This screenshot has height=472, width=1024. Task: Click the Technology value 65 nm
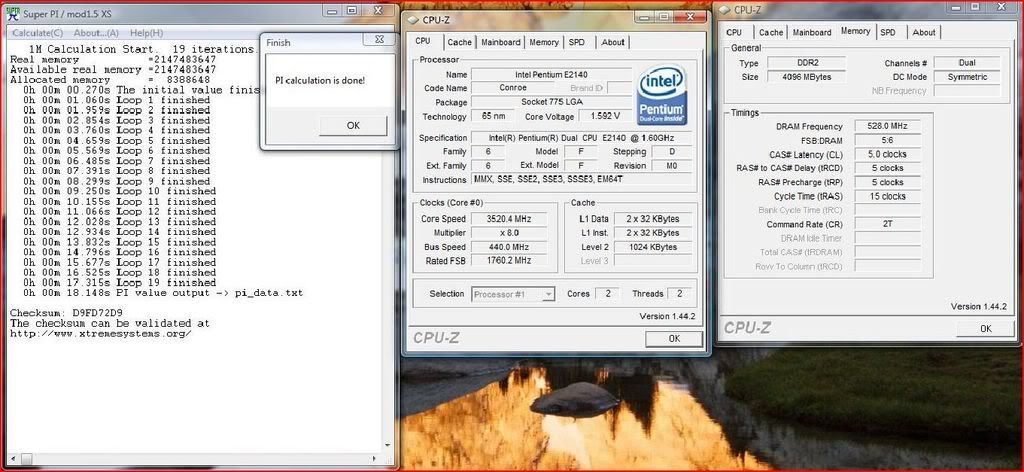click(494, 116)
